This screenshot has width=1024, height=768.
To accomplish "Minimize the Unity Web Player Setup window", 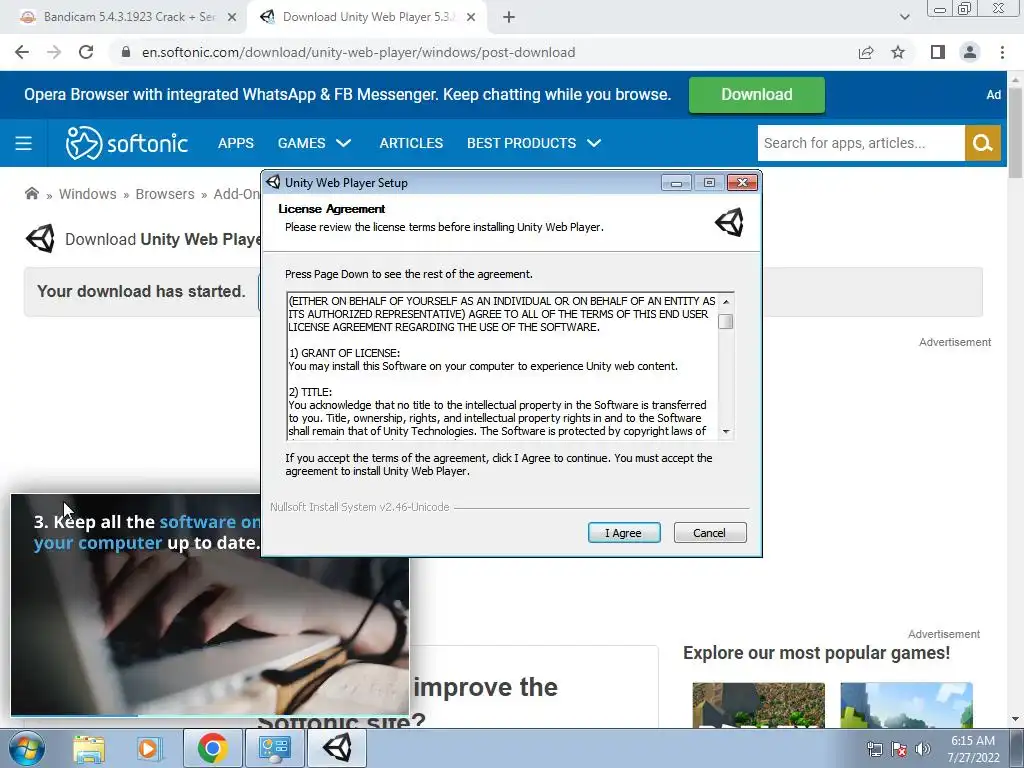I will click(x=676, y=183).
